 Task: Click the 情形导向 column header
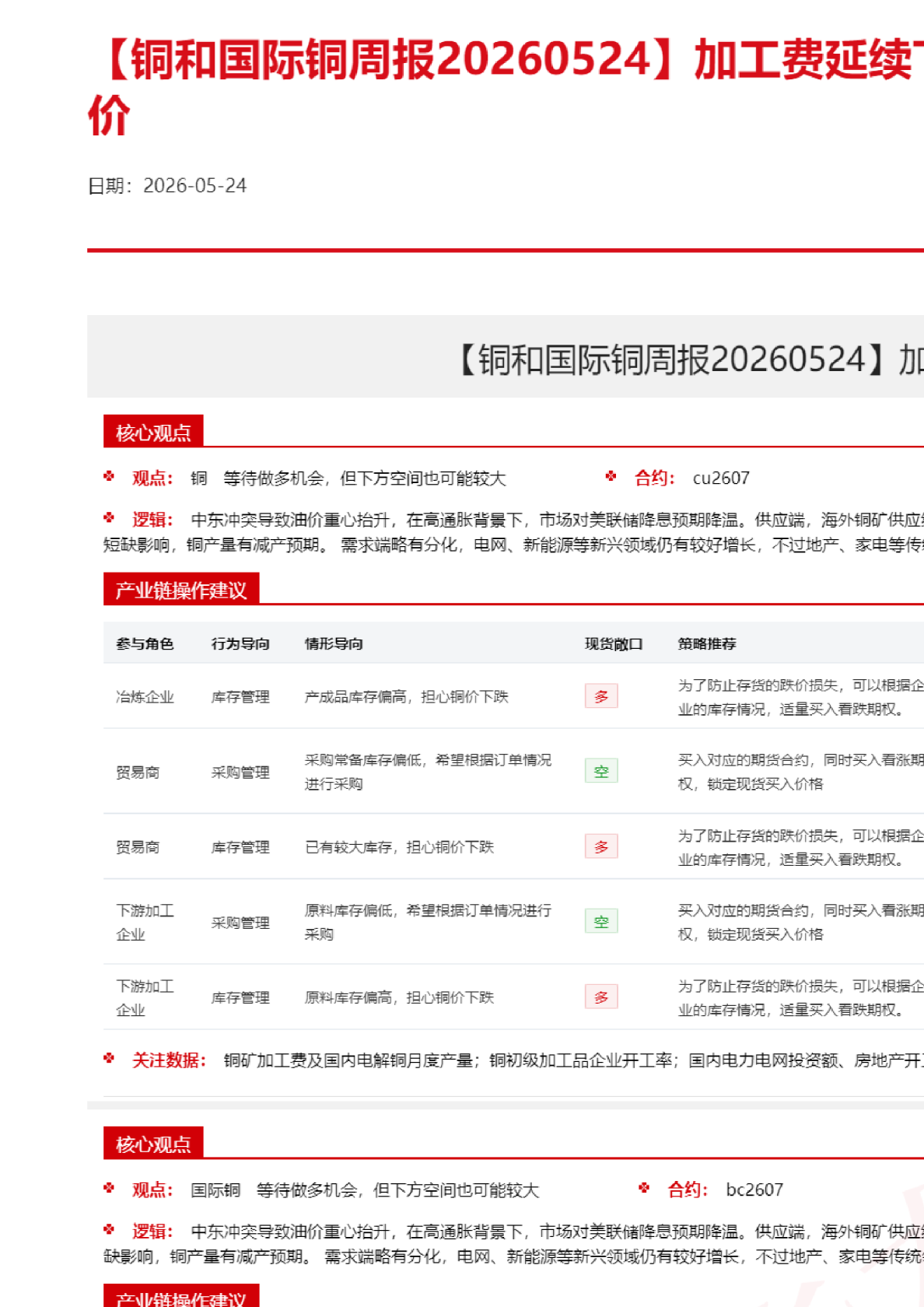[x=334, y=643]
